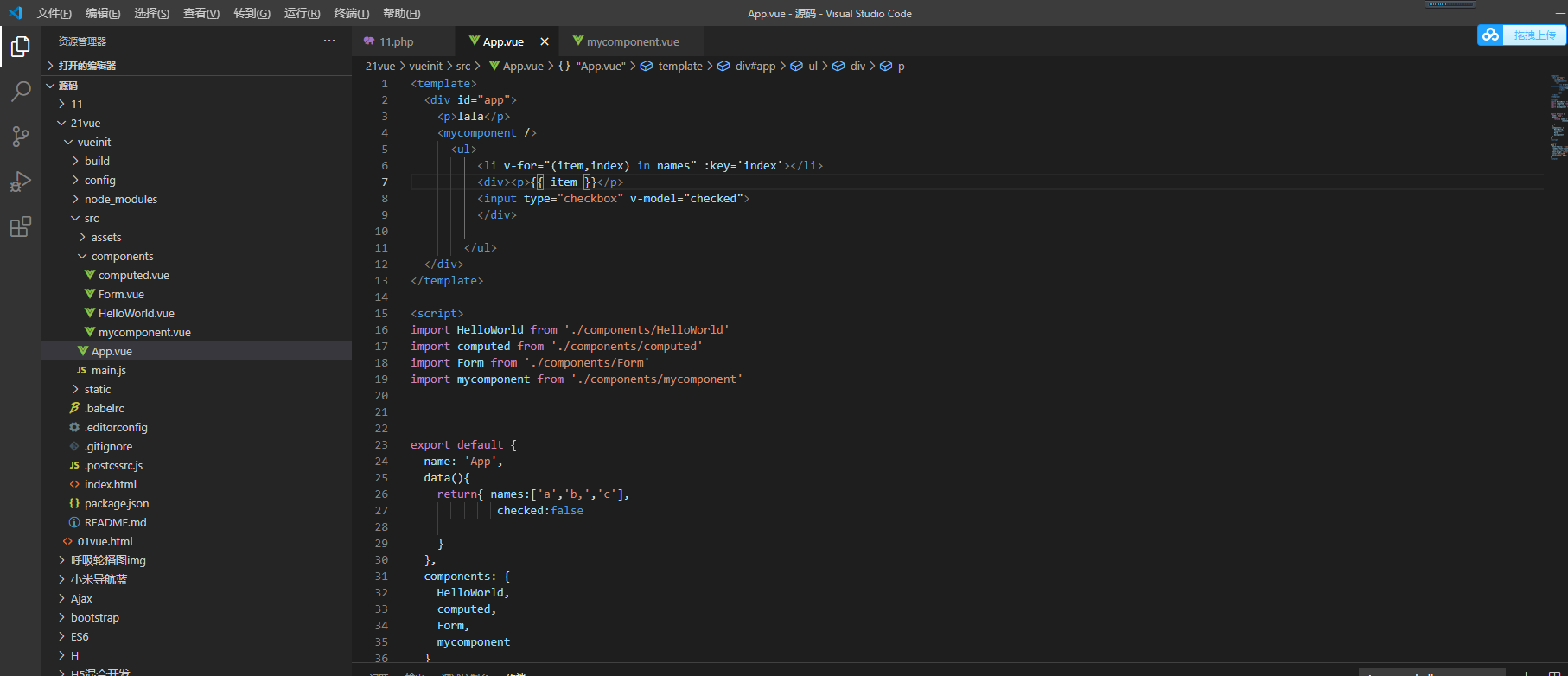Image resolution: width=1568 pixels, height=676 pixels.
Task: Open HelloWorld.vue in the file tree
Action: point(197,313)
